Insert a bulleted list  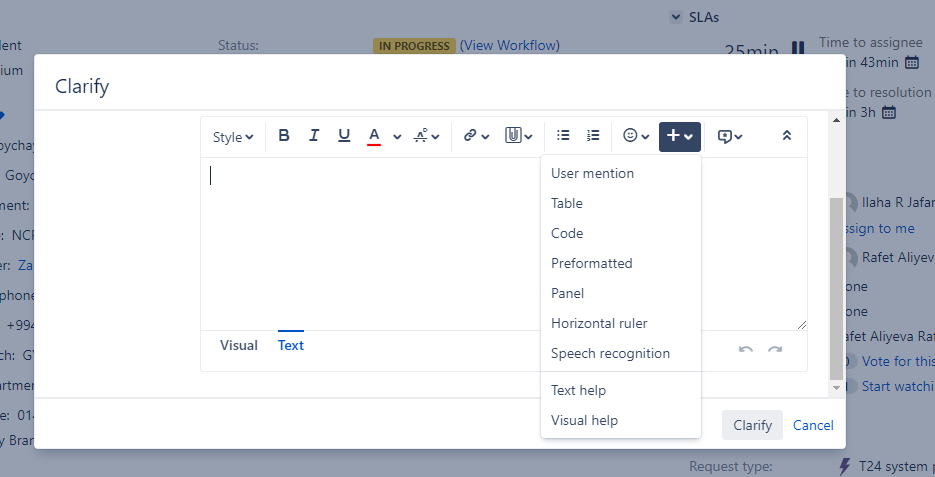[563, 135]
